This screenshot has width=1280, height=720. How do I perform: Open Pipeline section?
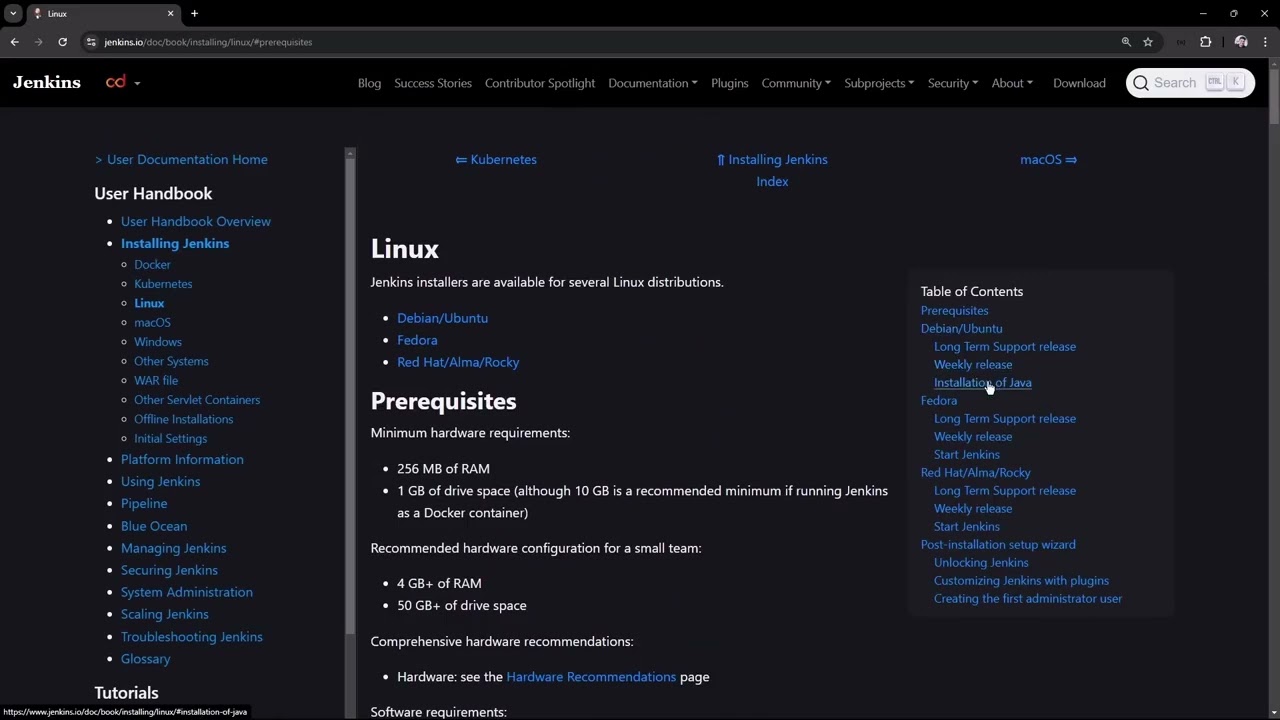coord(144,503)
